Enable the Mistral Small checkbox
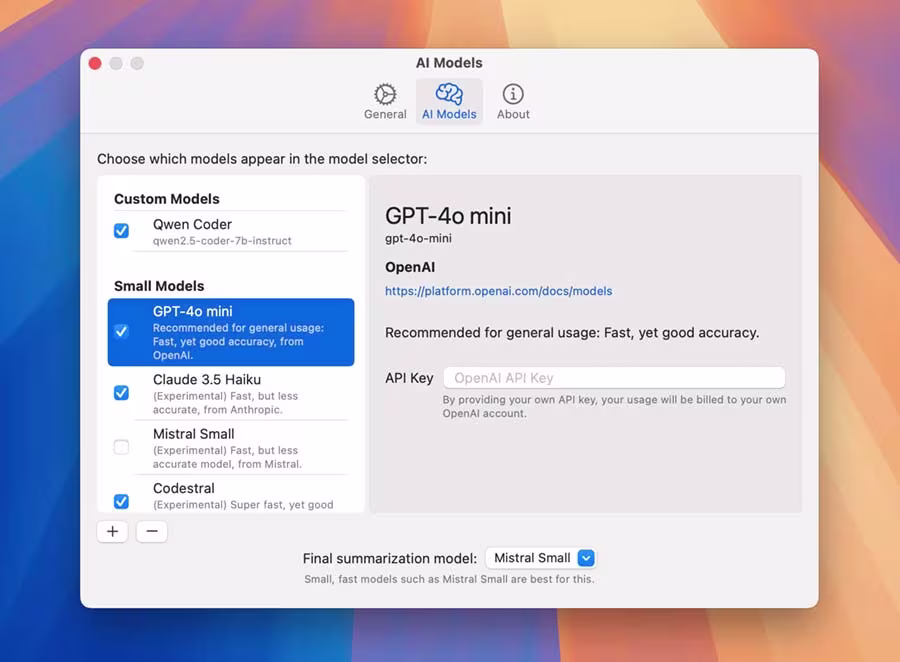Viewport: 900px width, 662px height. click(x=121, y=447)
